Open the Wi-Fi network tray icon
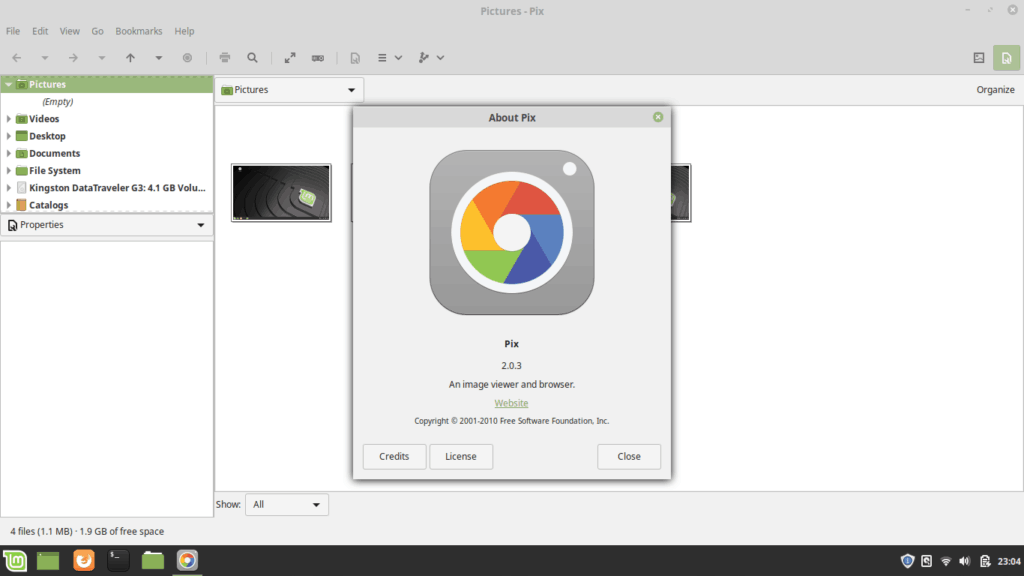Screen dimensions: 1024x576 coord(946,561)
